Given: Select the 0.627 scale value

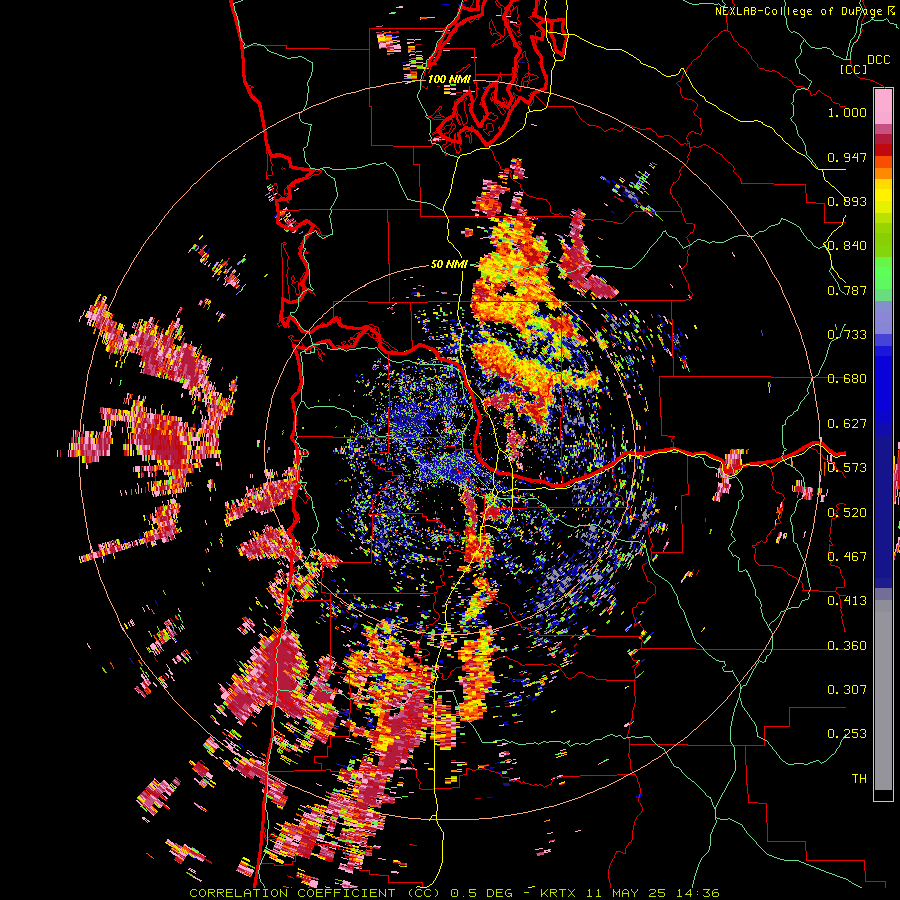Looking at the screenshot, I should [847, 424].
